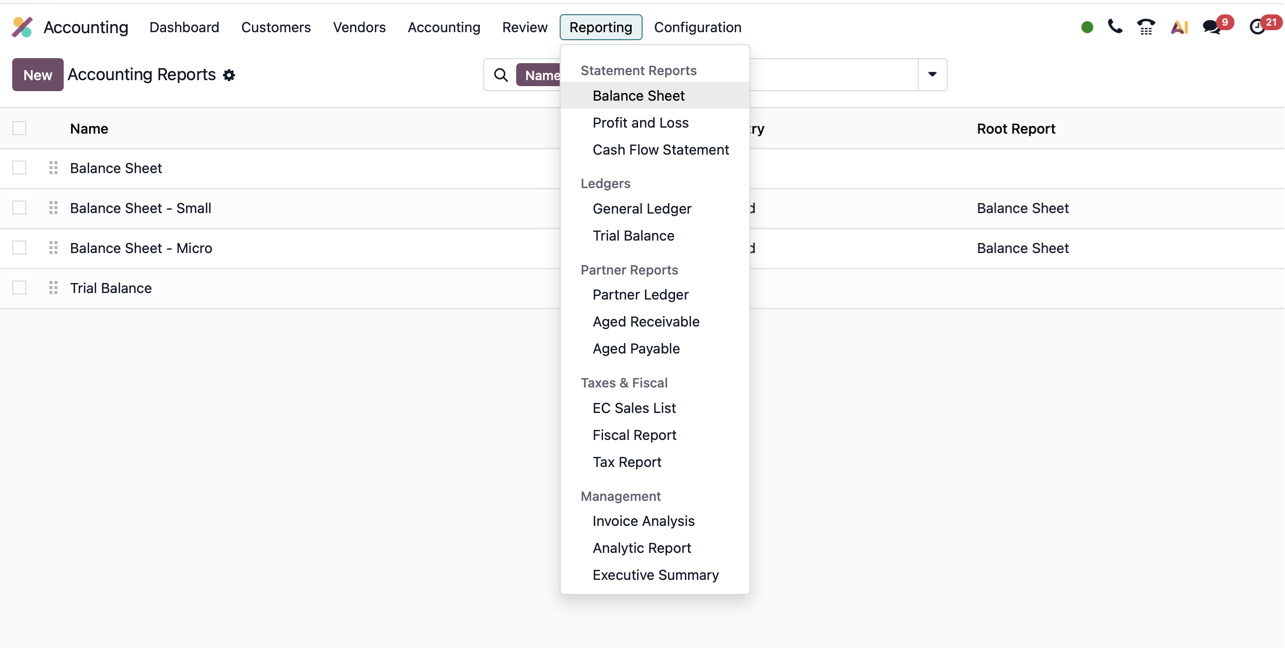The width and height of the screenshot is (1285, 648).
Task: Open the Trial Balance record in list
Action: (111, 288)
